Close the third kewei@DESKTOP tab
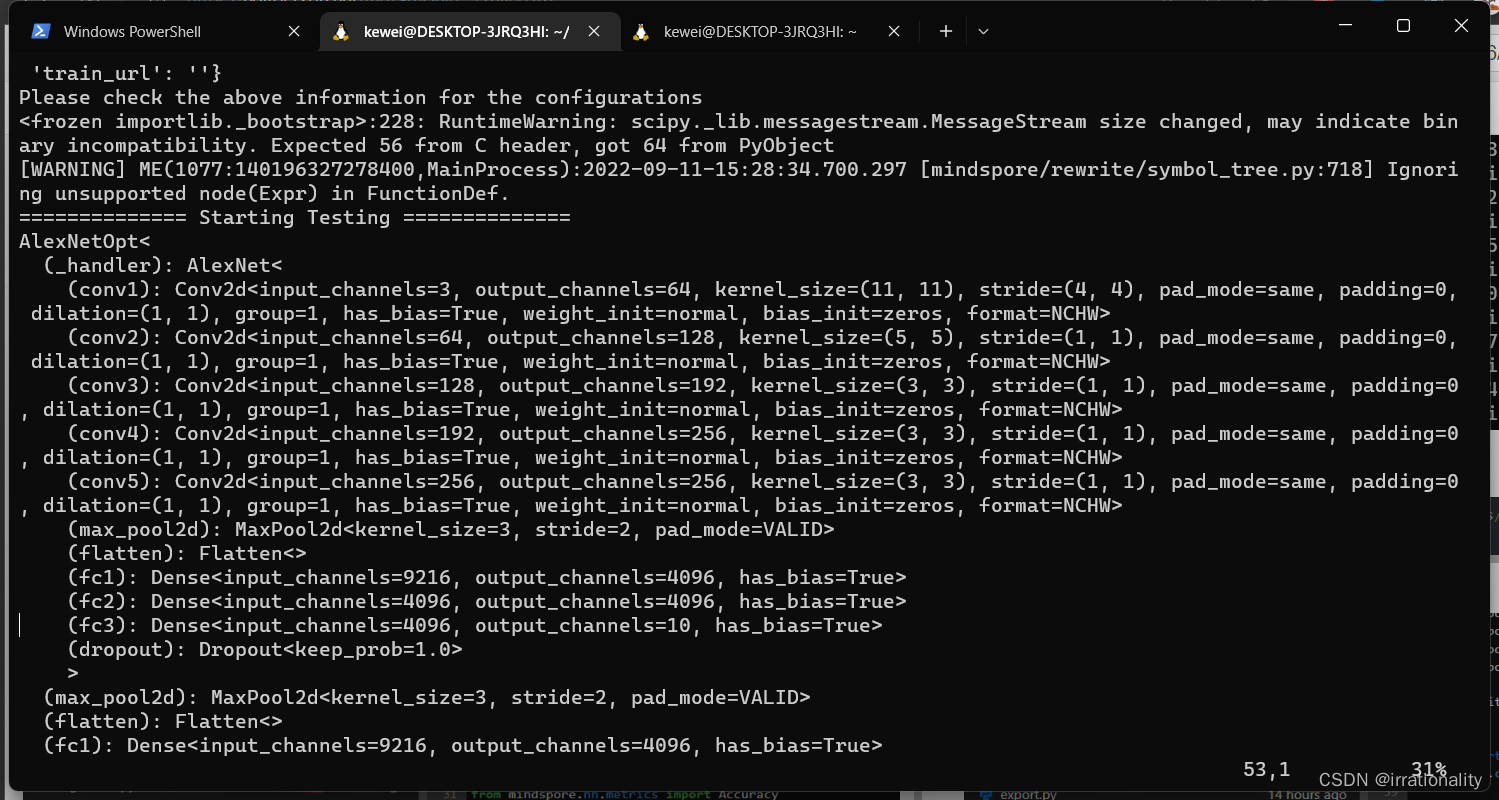Image resolution: width=1499 pixels, height=800 pixels. coord(894,31)
